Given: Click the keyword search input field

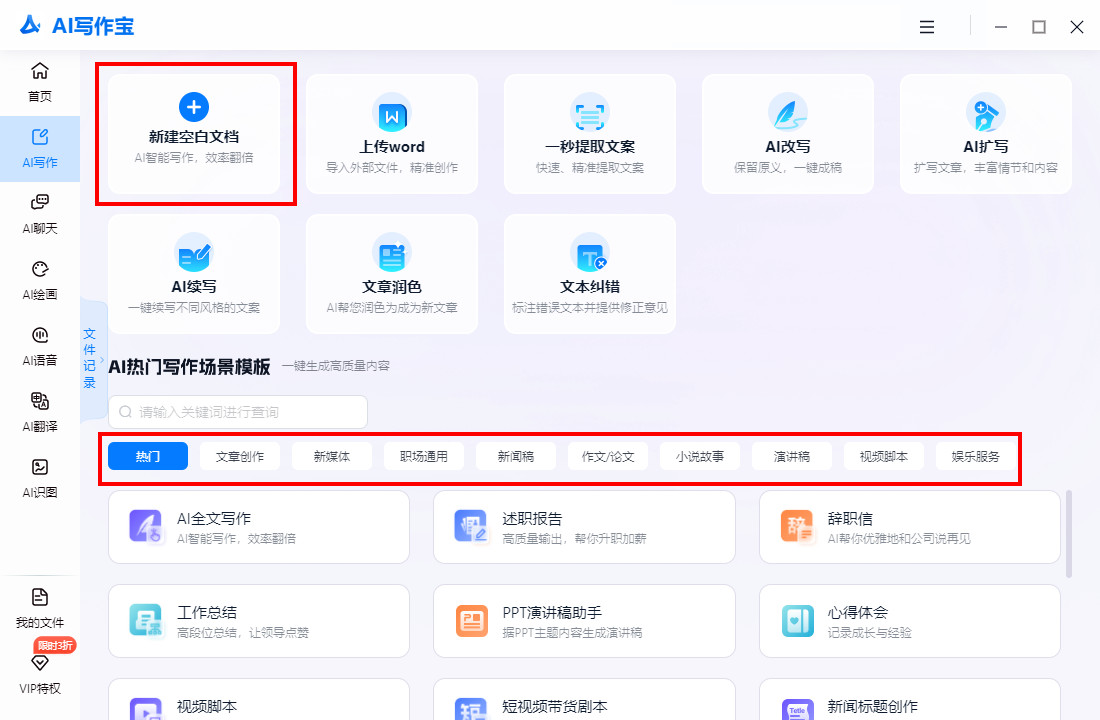Looking at the screenshot, I should pyautogui.click(x=238, y=412).
